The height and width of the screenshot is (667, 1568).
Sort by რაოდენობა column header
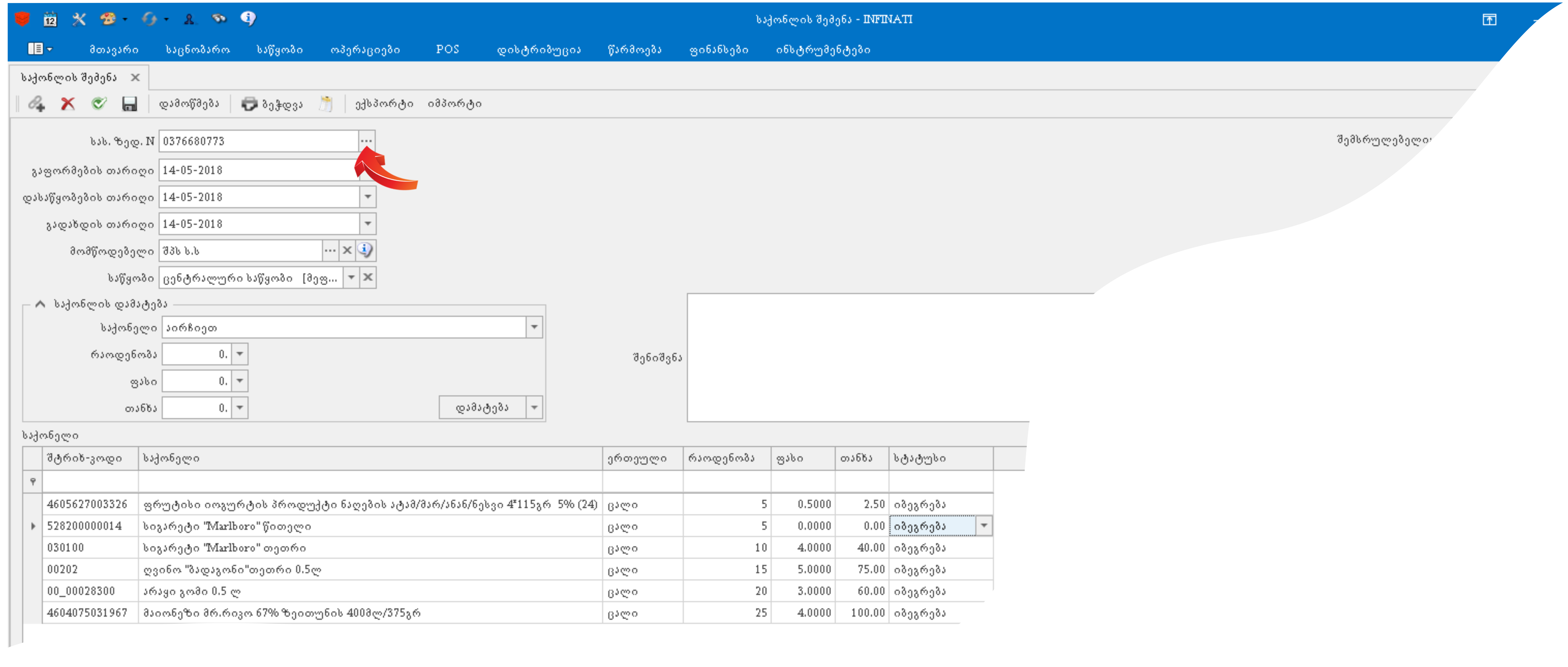pos(727,459)
